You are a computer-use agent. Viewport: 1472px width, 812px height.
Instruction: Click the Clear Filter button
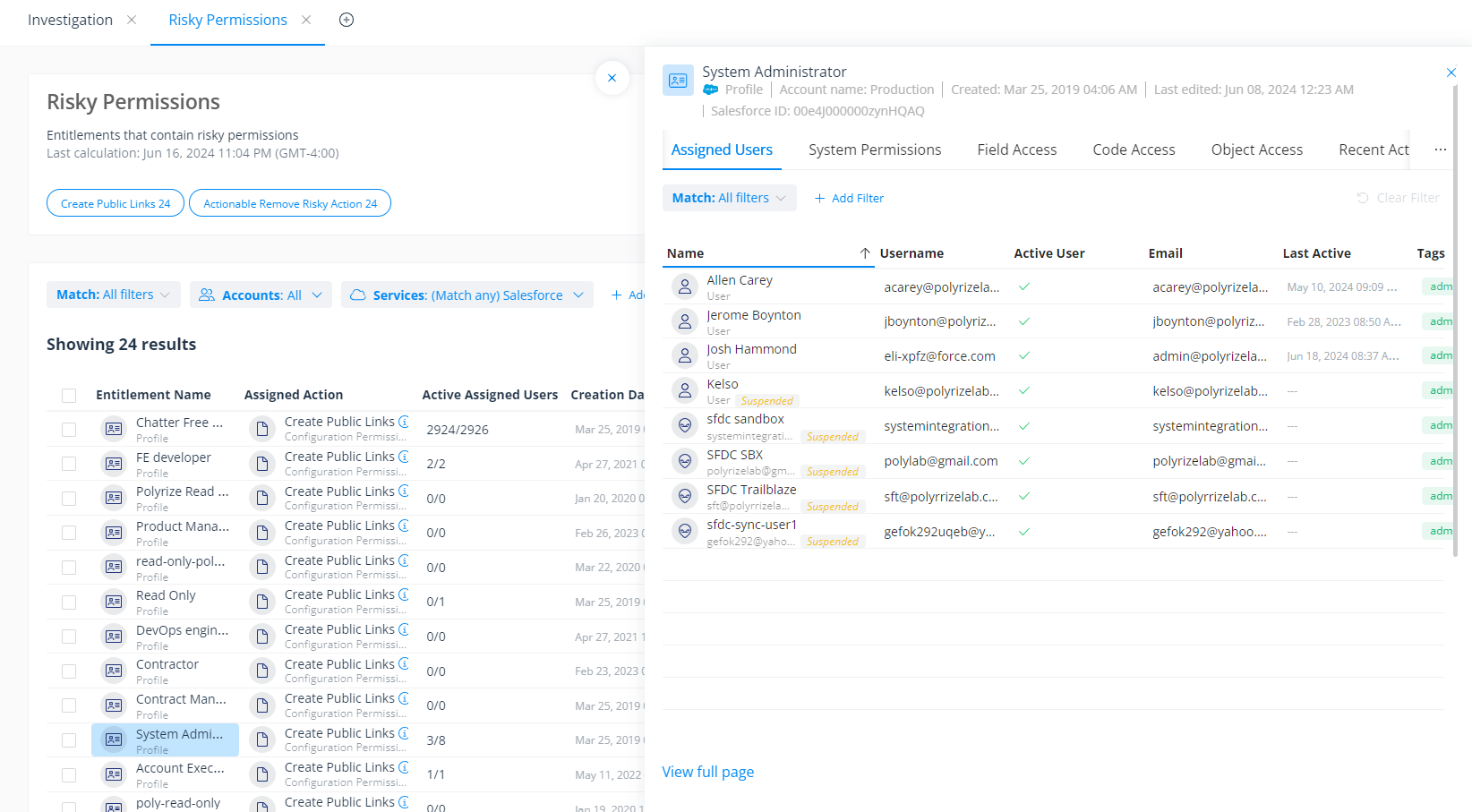pyautogui.click(x=1398, y=198)
